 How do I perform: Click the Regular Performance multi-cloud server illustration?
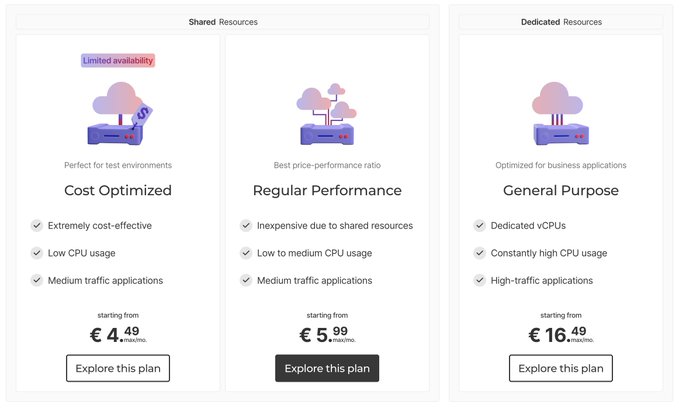[327, 113]
